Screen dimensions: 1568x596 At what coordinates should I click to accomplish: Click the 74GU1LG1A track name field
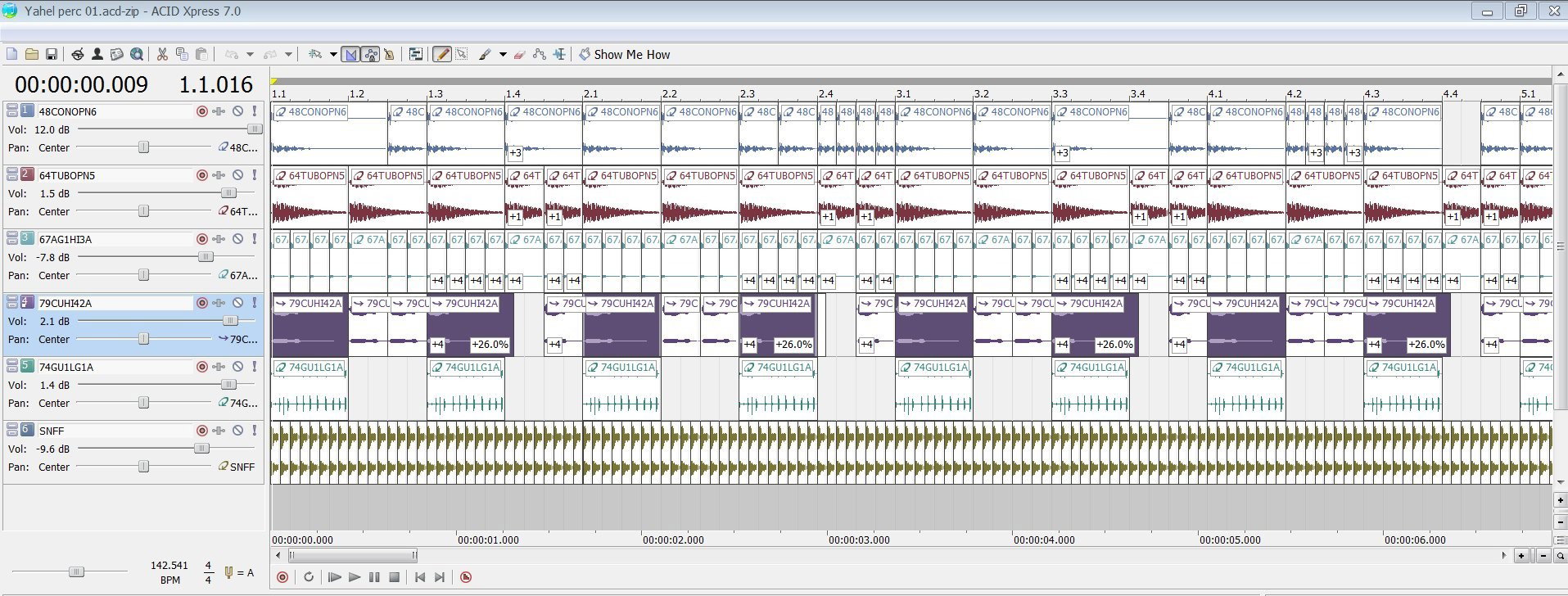click(115, 367)
